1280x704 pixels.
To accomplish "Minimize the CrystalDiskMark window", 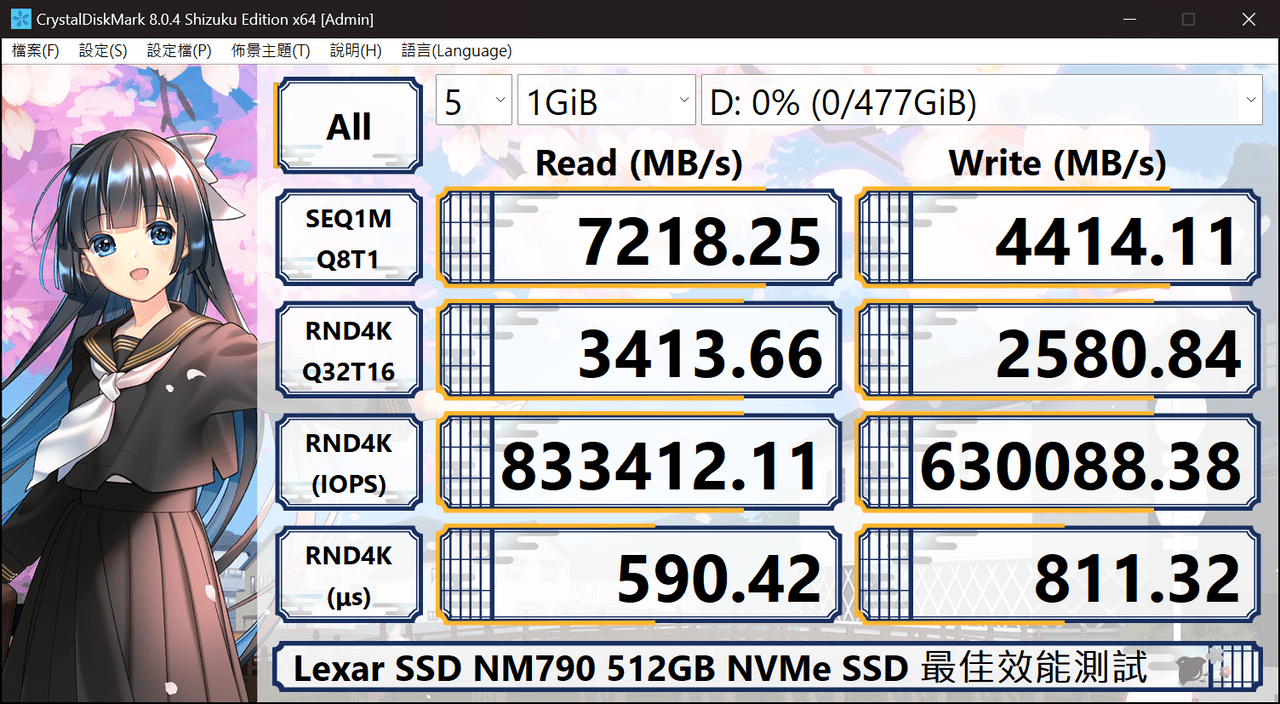I will pyautogui.click(x=1128, y=19).
